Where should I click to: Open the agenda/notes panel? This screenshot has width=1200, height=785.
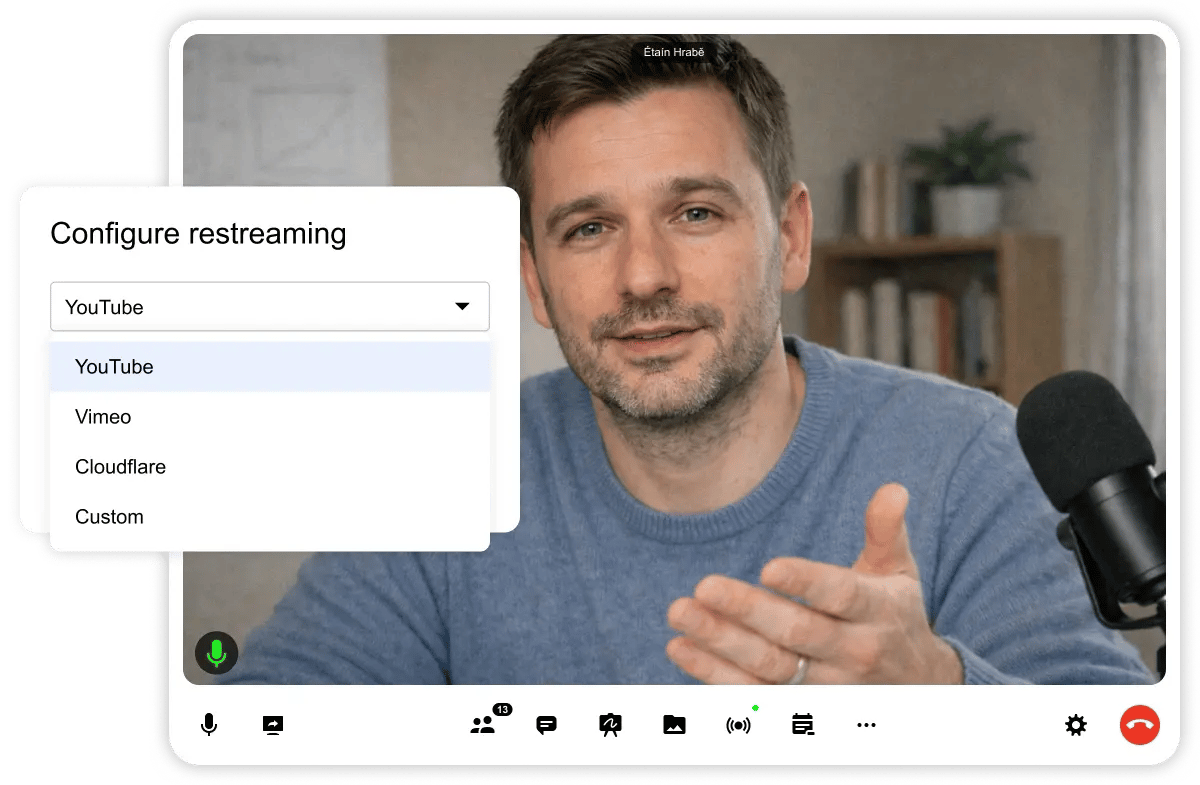point(802,725)
